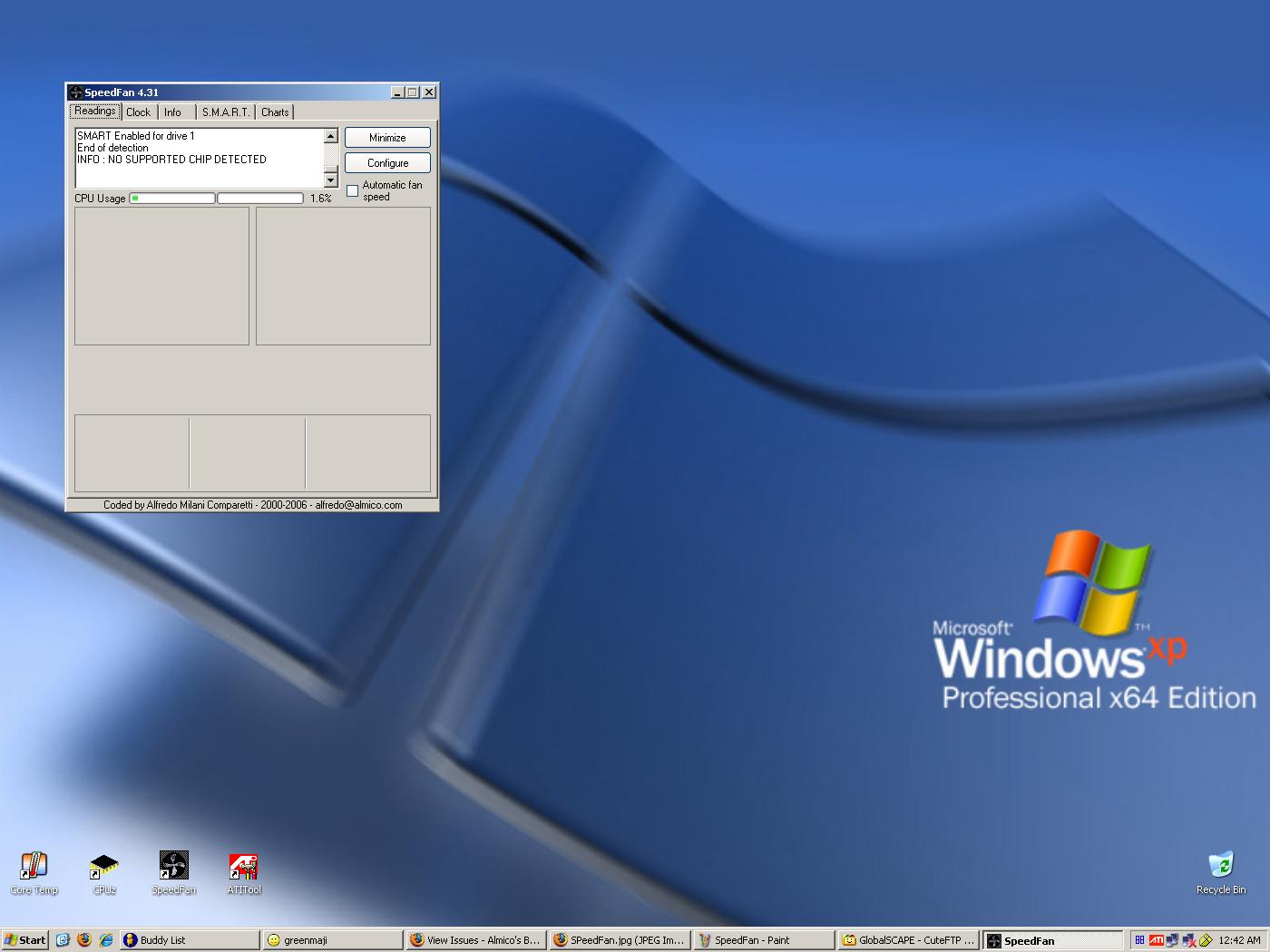The image size is (1270, 952).
Task: Maximize the SpeedFan window
Action: [413, 92]
